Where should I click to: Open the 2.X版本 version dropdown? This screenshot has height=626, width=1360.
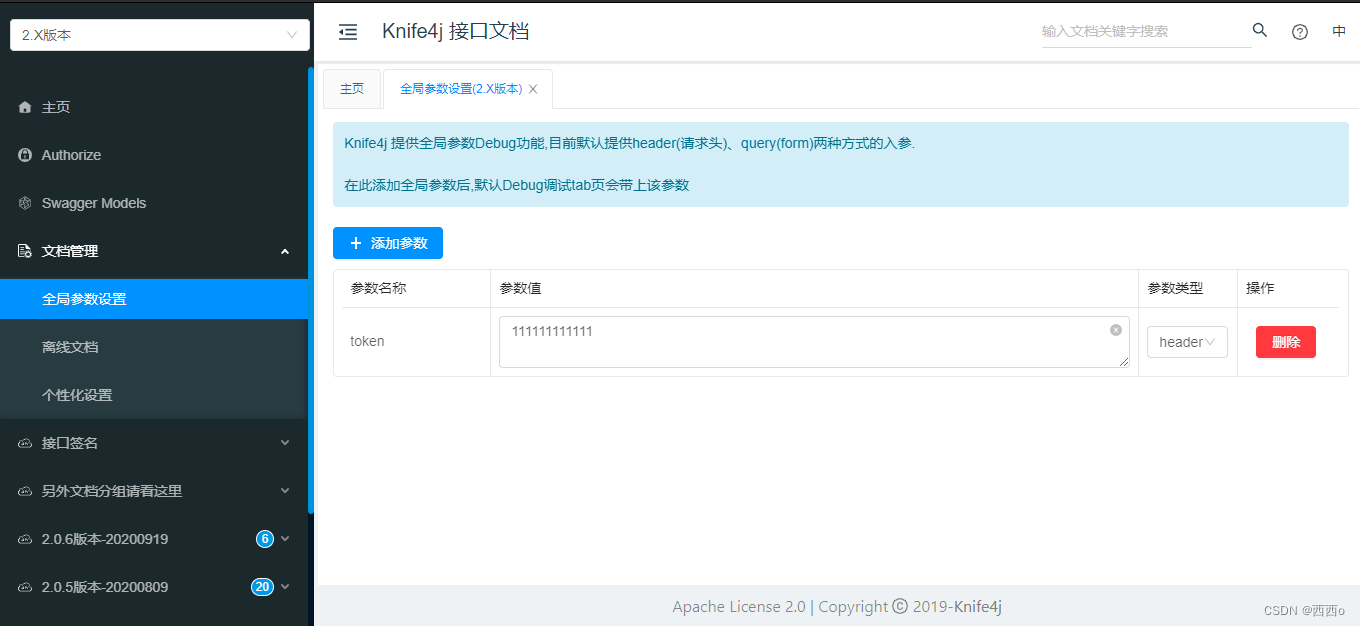(x=160, y=33)
